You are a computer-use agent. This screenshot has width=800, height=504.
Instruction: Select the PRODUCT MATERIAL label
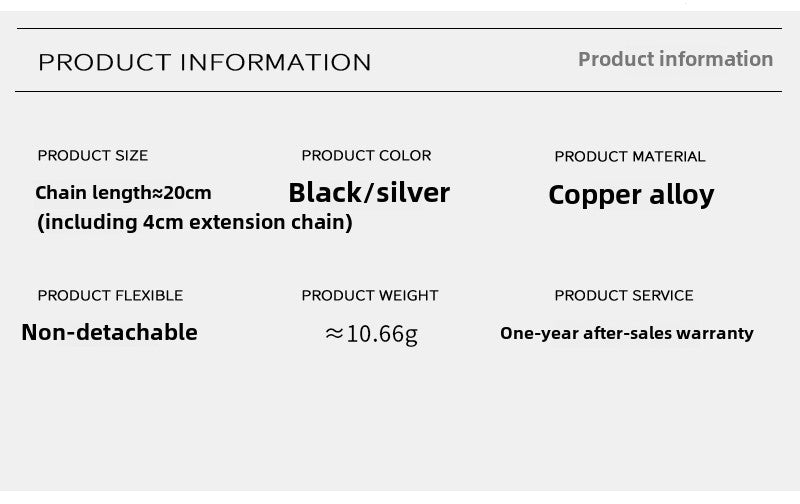630,156
